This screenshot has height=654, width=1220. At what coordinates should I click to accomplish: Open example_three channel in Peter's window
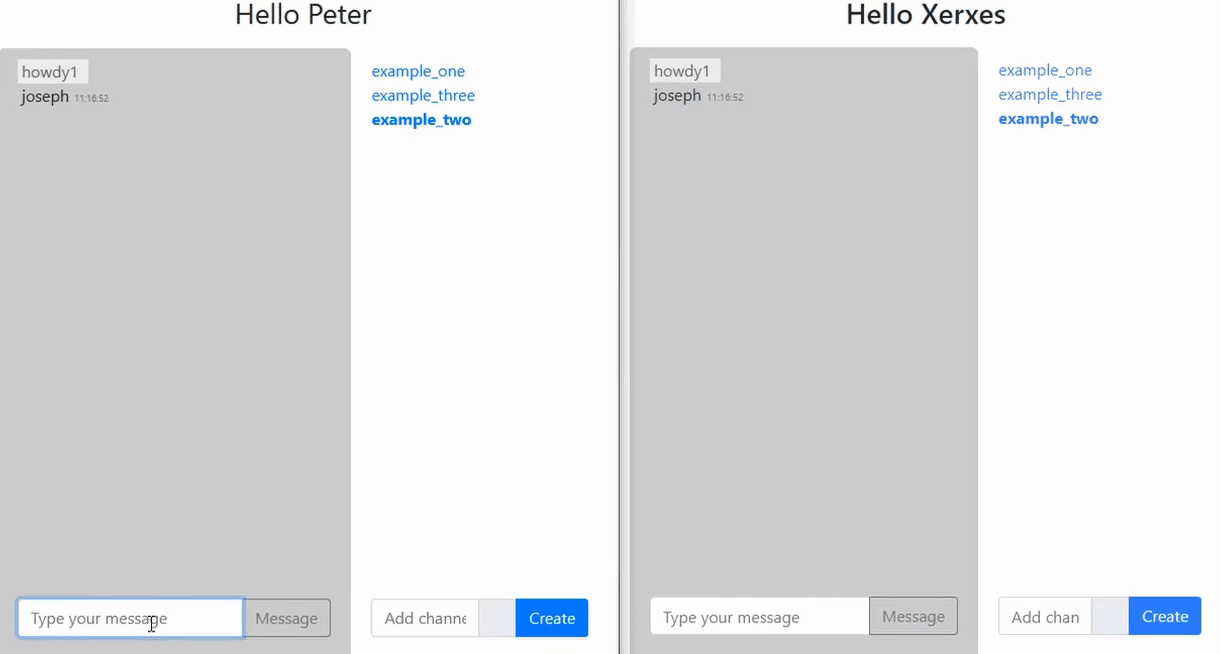click(423, 95)
